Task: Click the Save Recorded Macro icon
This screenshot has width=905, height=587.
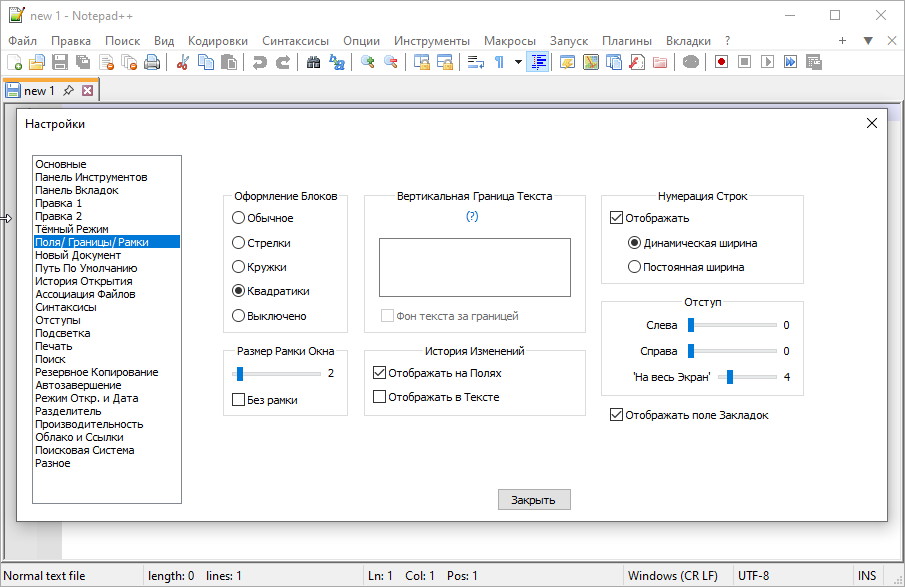Action: coord(814,62)
